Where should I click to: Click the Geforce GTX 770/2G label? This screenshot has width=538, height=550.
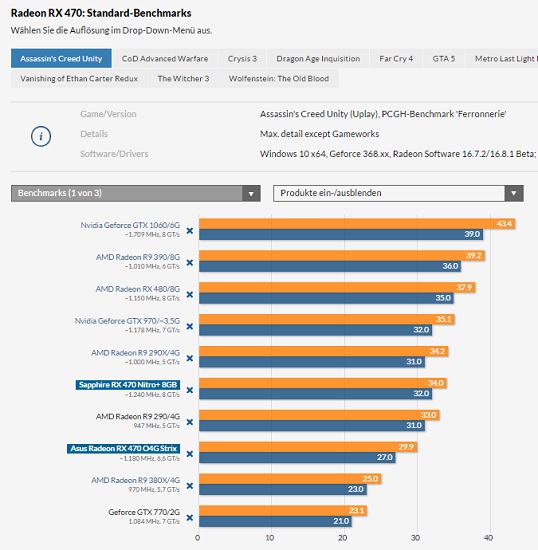point(144,512)
